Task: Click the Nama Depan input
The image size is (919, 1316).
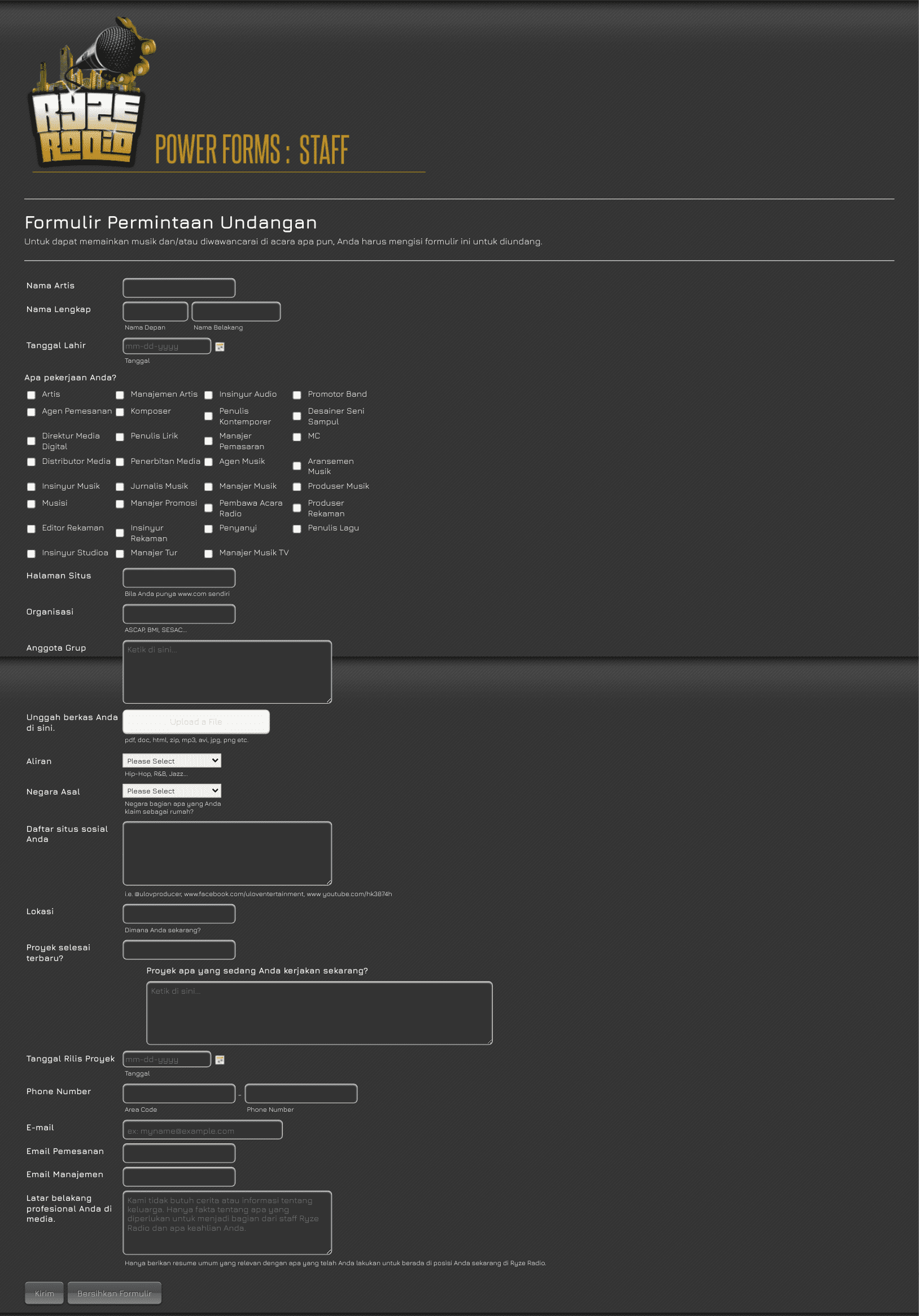Action: click(155, 312)
